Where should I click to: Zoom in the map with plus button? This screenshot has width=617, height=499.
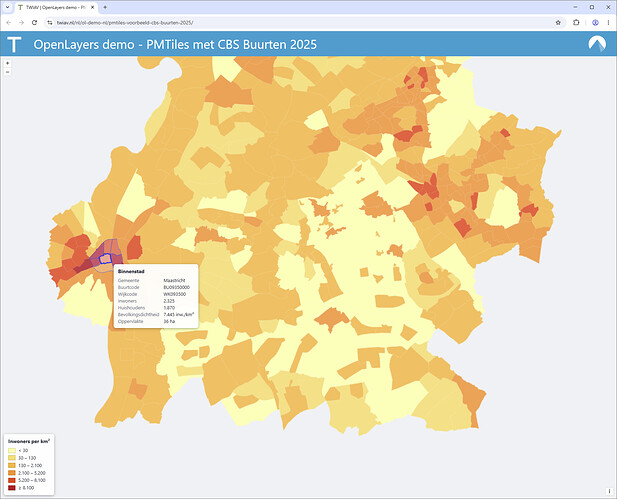[x=7, y=63]
